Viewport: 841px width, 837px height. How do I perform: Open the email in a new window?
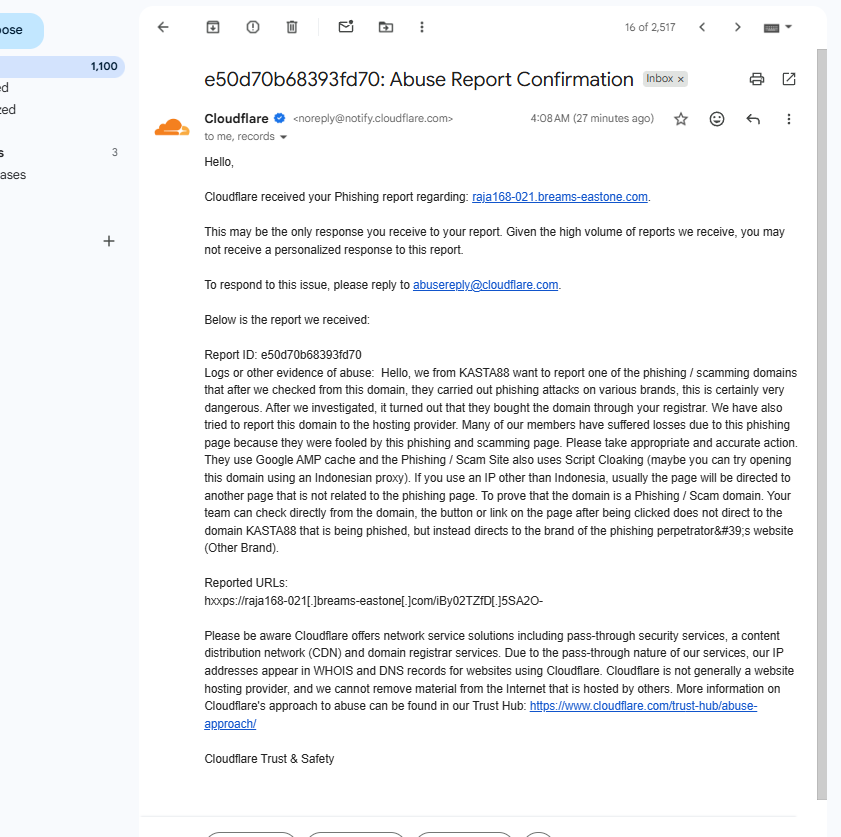click(x=789, y=79)
